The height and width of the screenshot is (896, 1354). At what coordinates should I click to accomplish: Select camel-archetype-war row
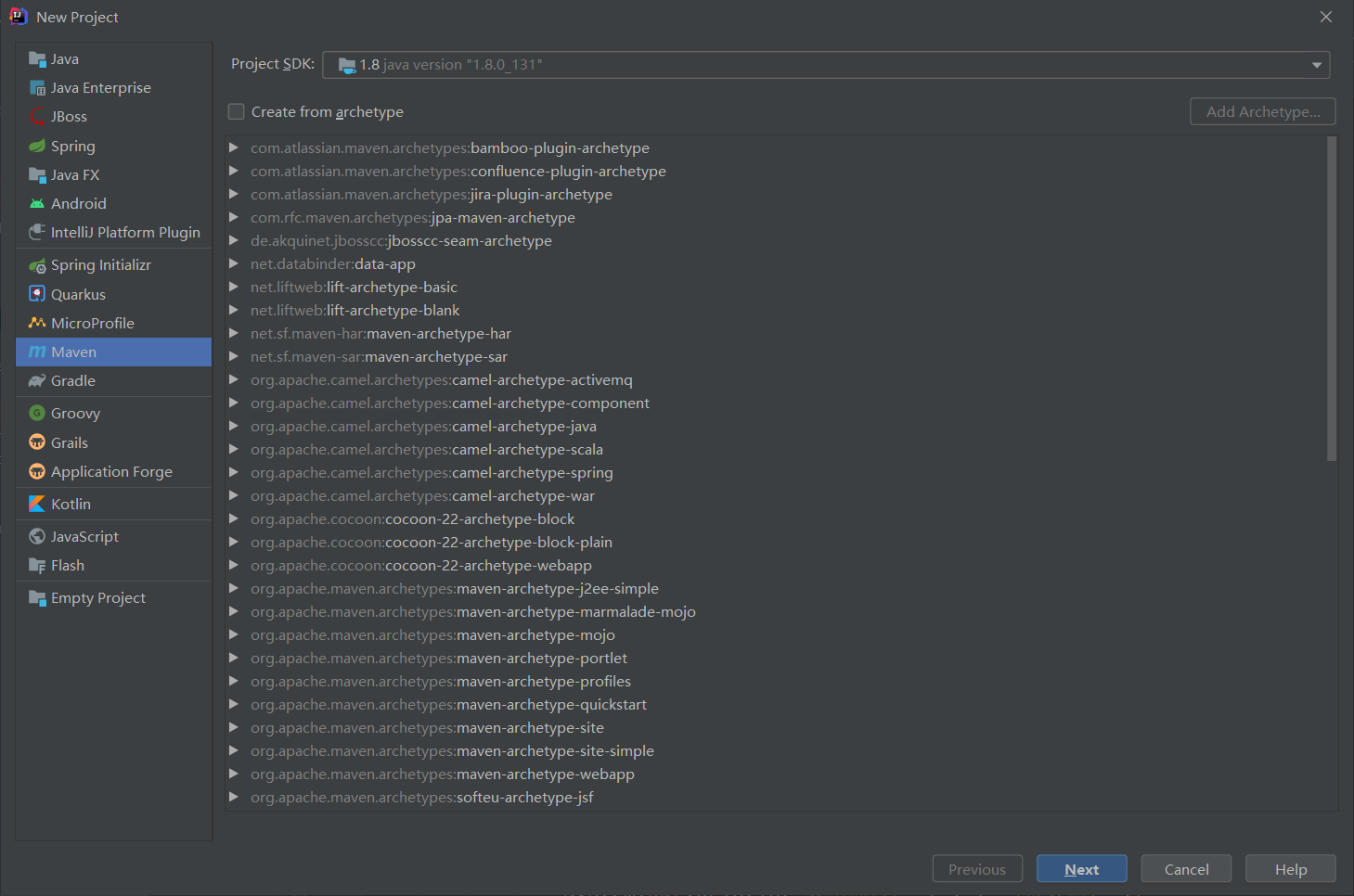coord(776,495)
